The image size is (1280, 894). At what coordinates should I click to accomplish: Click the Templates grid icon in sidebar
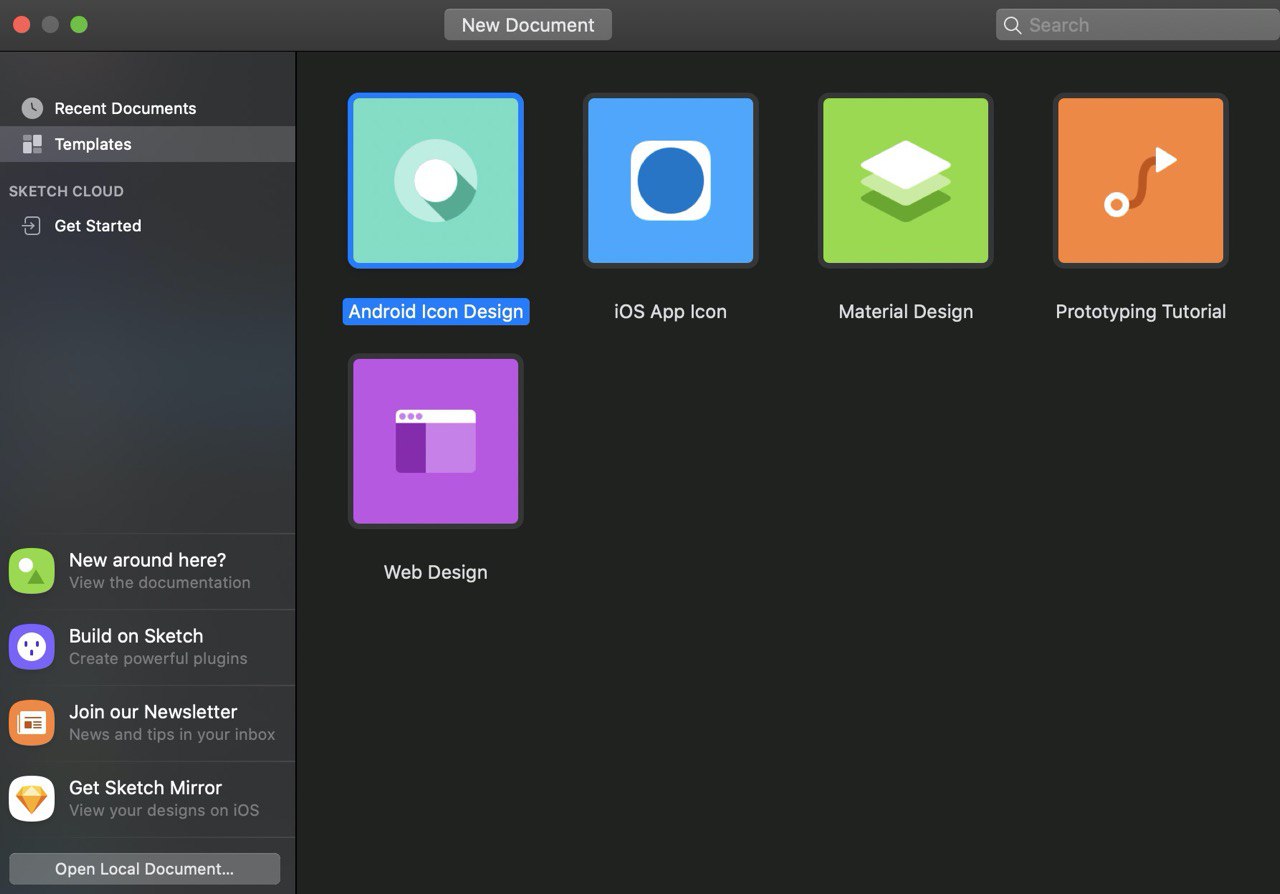click(32, 144)
